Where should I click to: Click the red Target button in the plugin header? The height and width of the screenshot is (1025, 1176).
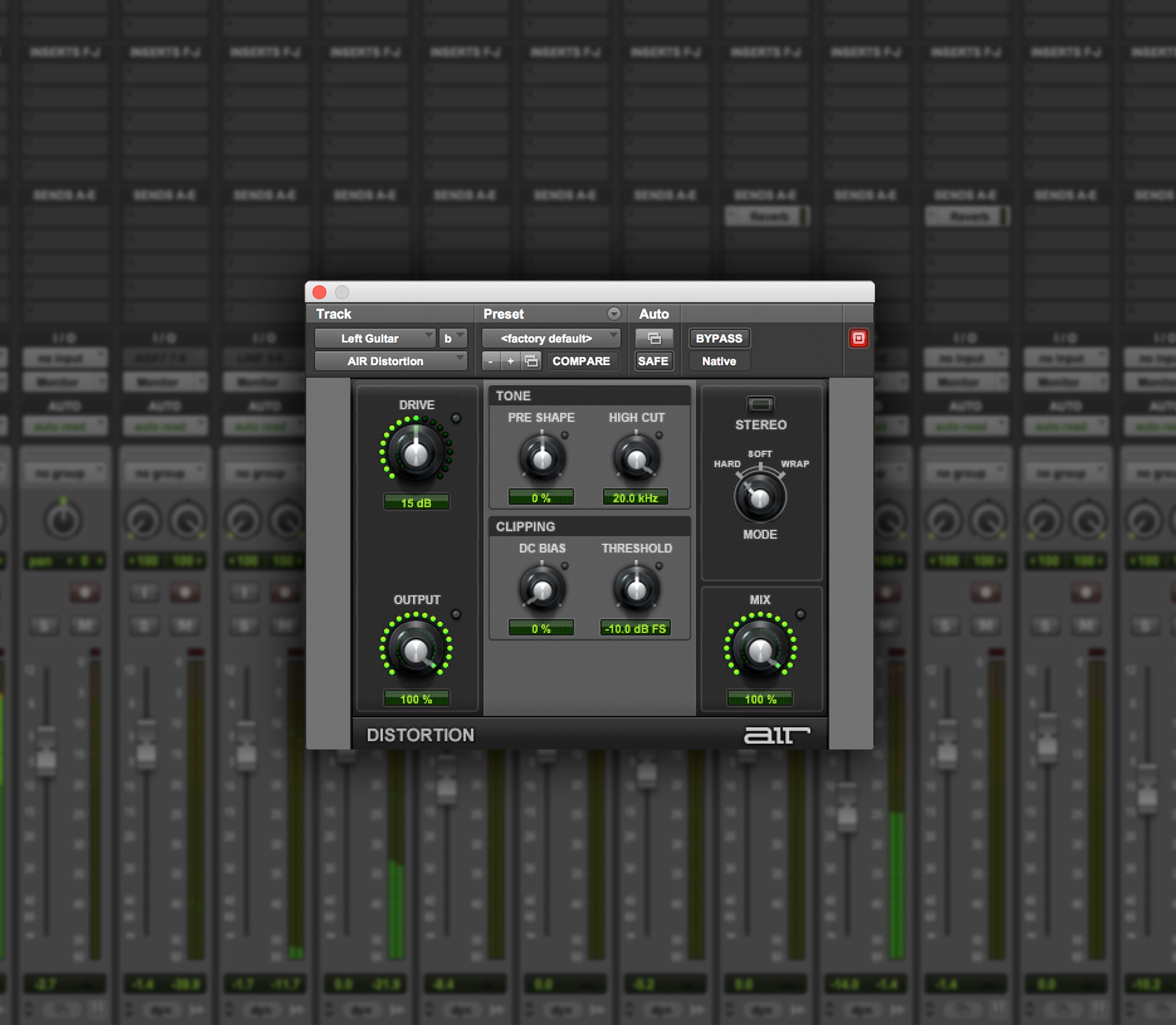point(858,337)
